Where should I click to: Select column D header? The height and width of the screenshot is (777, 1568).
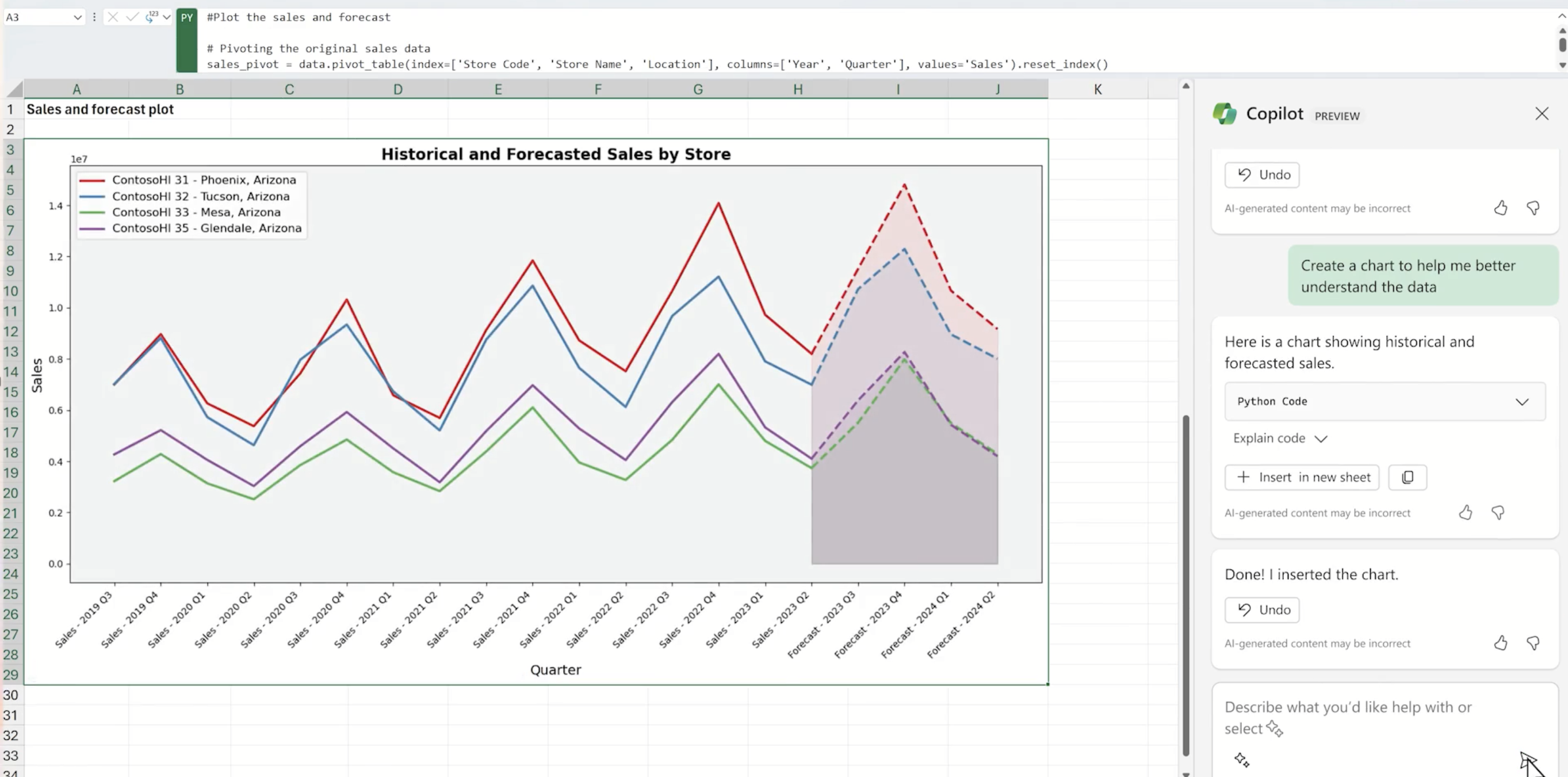tap(397, 90)
